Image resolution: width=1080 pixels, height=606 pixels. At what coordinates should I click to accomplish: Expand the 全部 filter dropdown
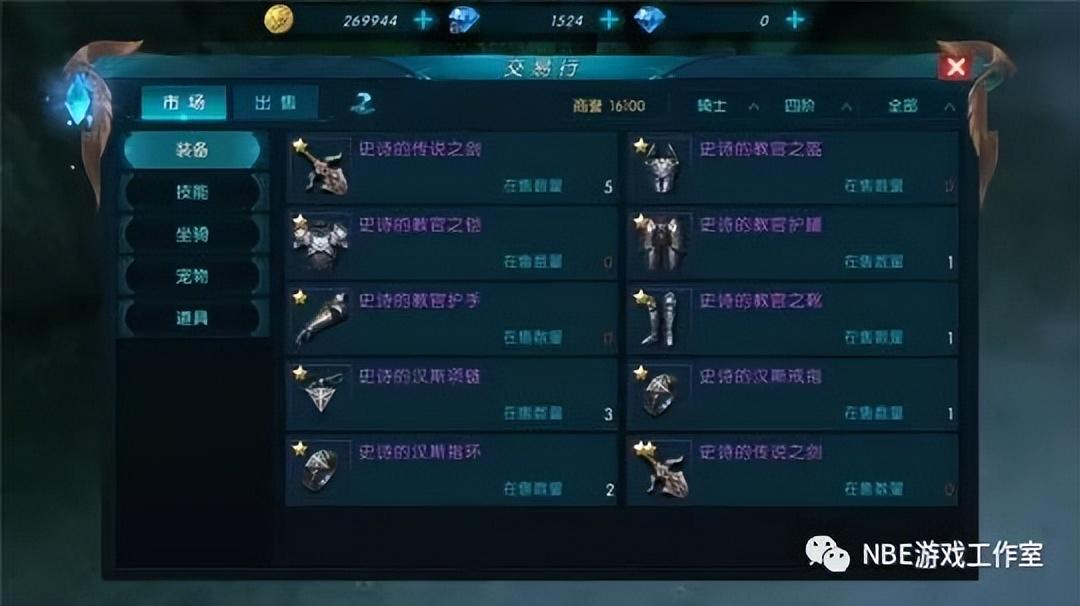tap(921, 105)
